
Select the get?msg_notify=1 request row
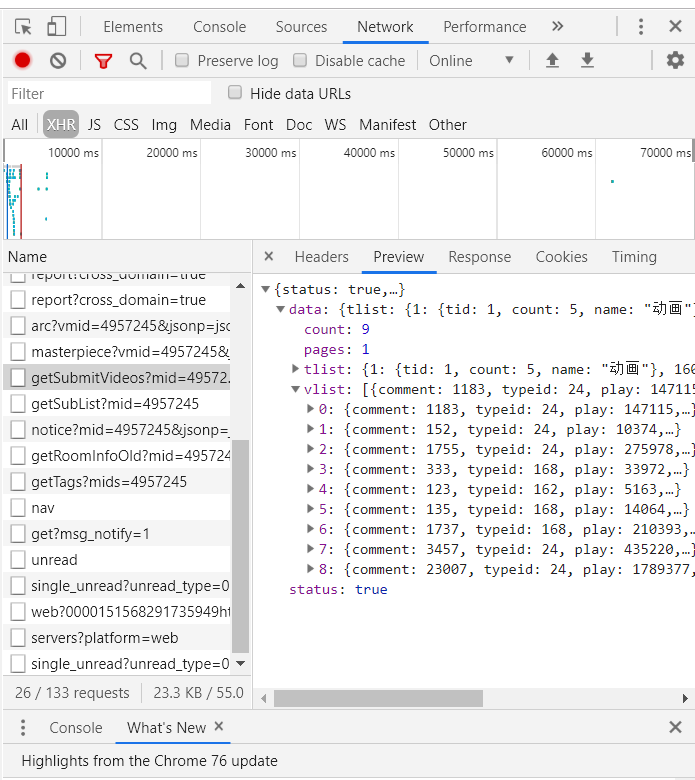click(x=117, y=534)
